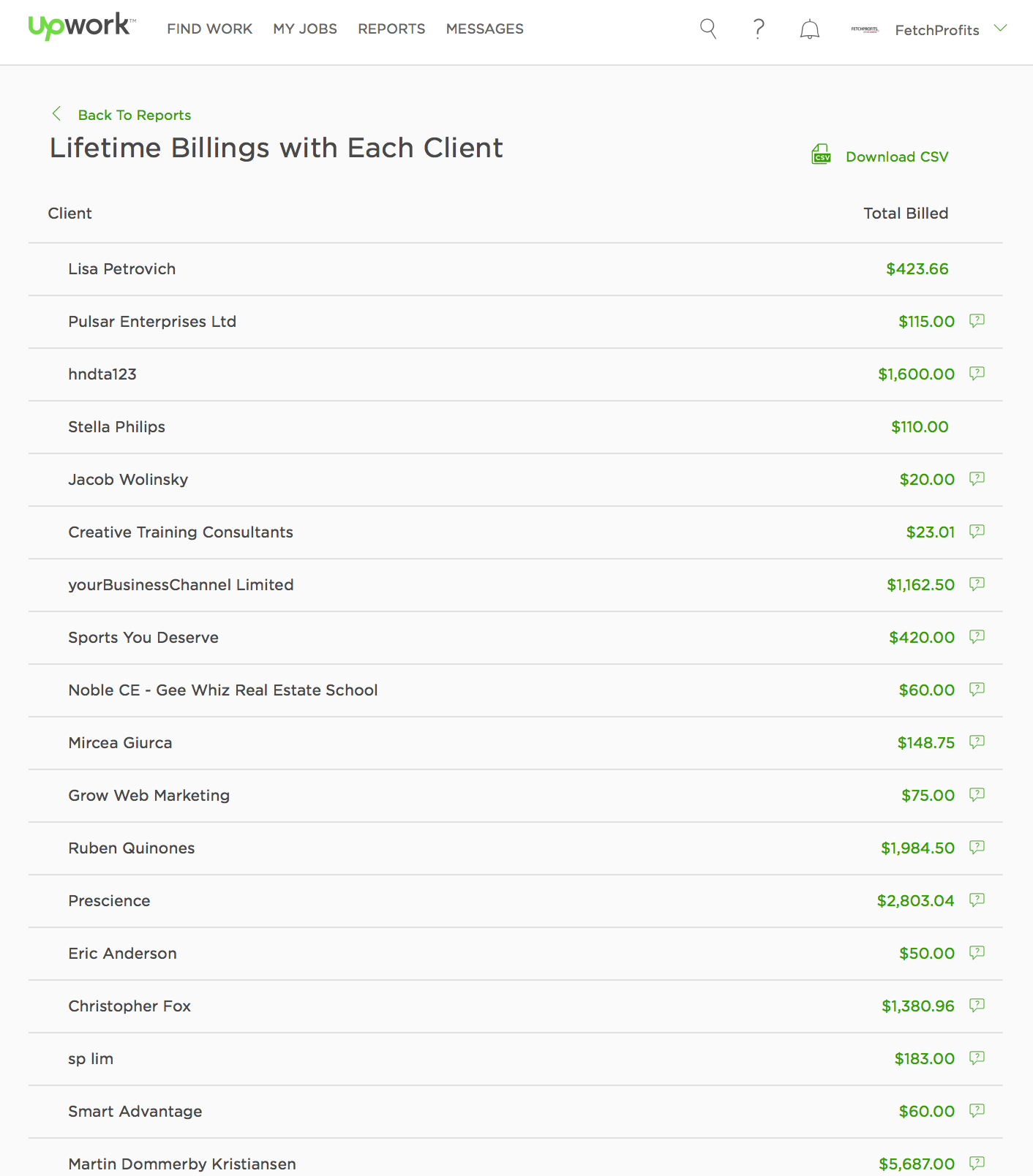
Task: Open the comment icon for yourBusinessChannel Limited
Action: click(x=977, y=584)
